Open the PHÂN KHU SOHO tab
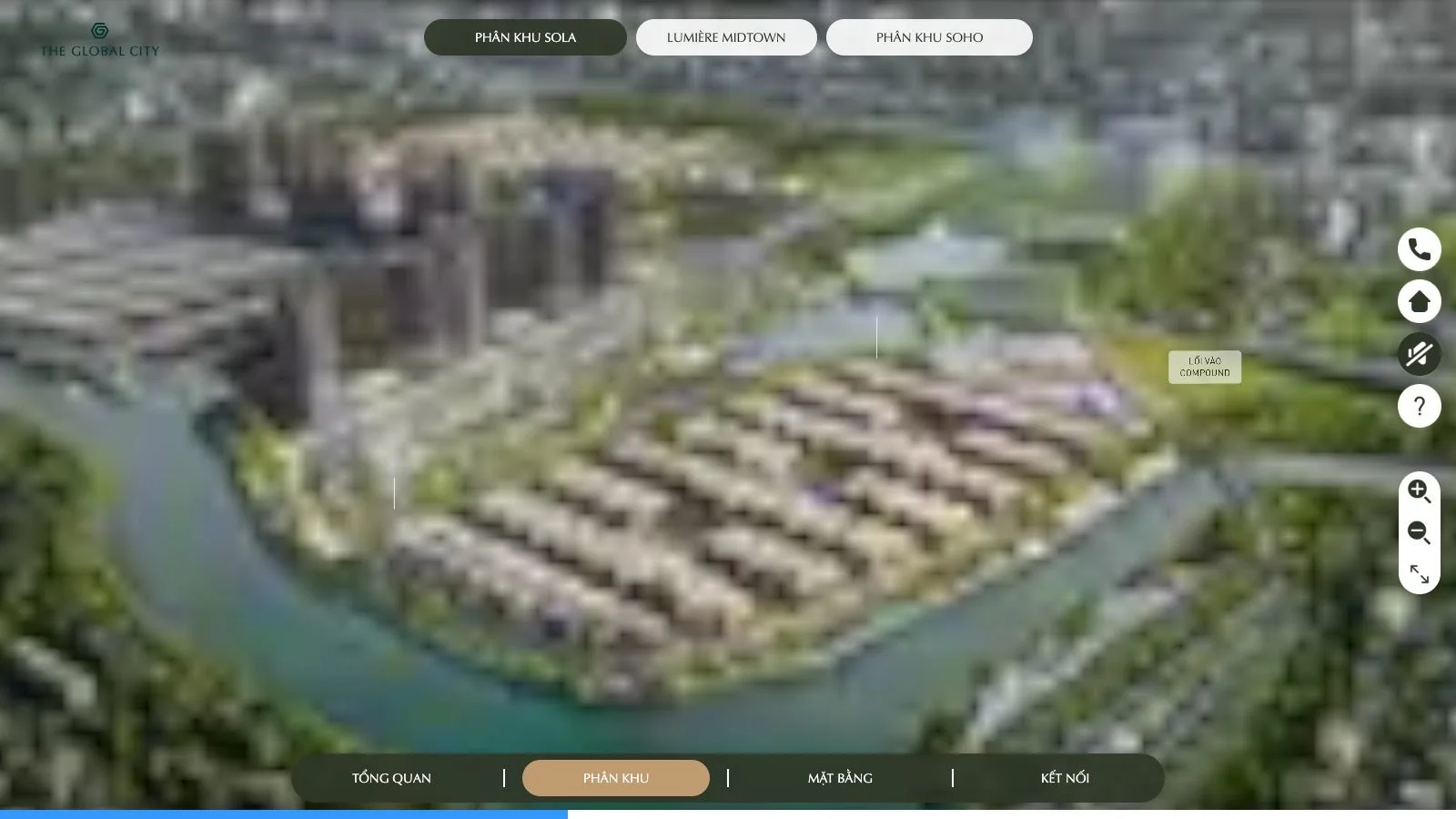This screenshot has height=819, width=1456. [929, 37]
